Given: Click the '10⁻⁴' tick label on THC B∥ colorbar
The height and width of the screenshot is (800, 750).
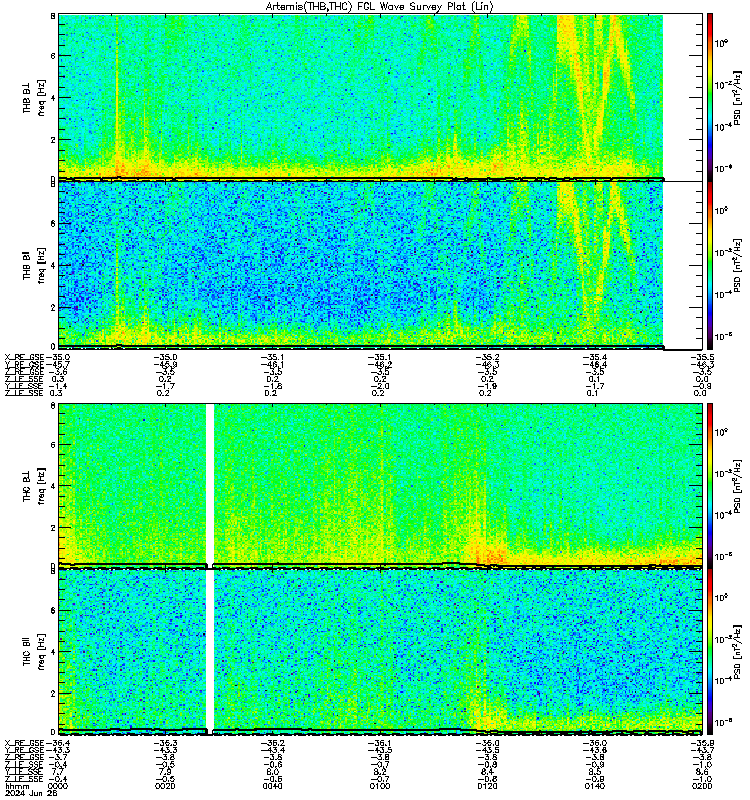Looking at the screenshot, I should (723, 680).
